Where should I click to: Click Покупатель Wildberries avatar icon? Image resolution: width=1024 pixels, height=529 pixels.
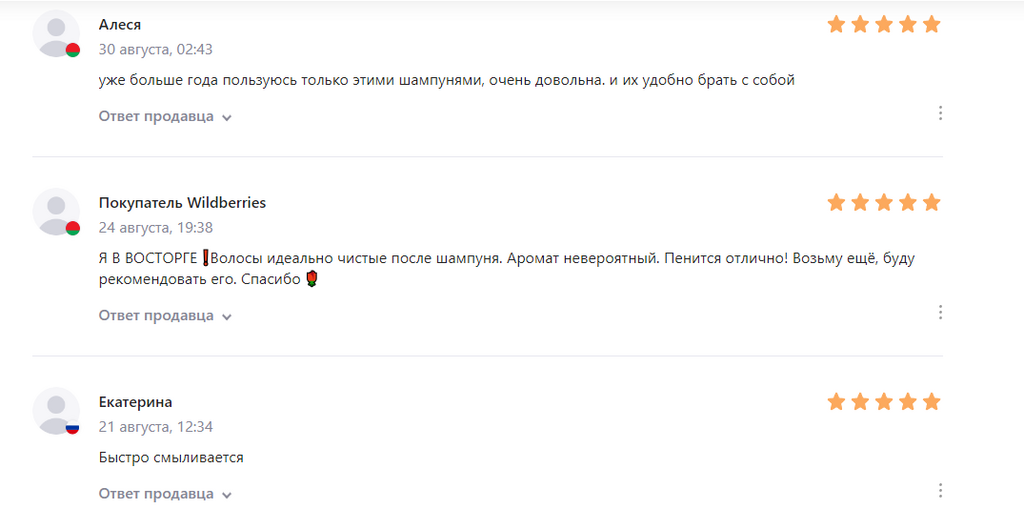pos(56,212)
